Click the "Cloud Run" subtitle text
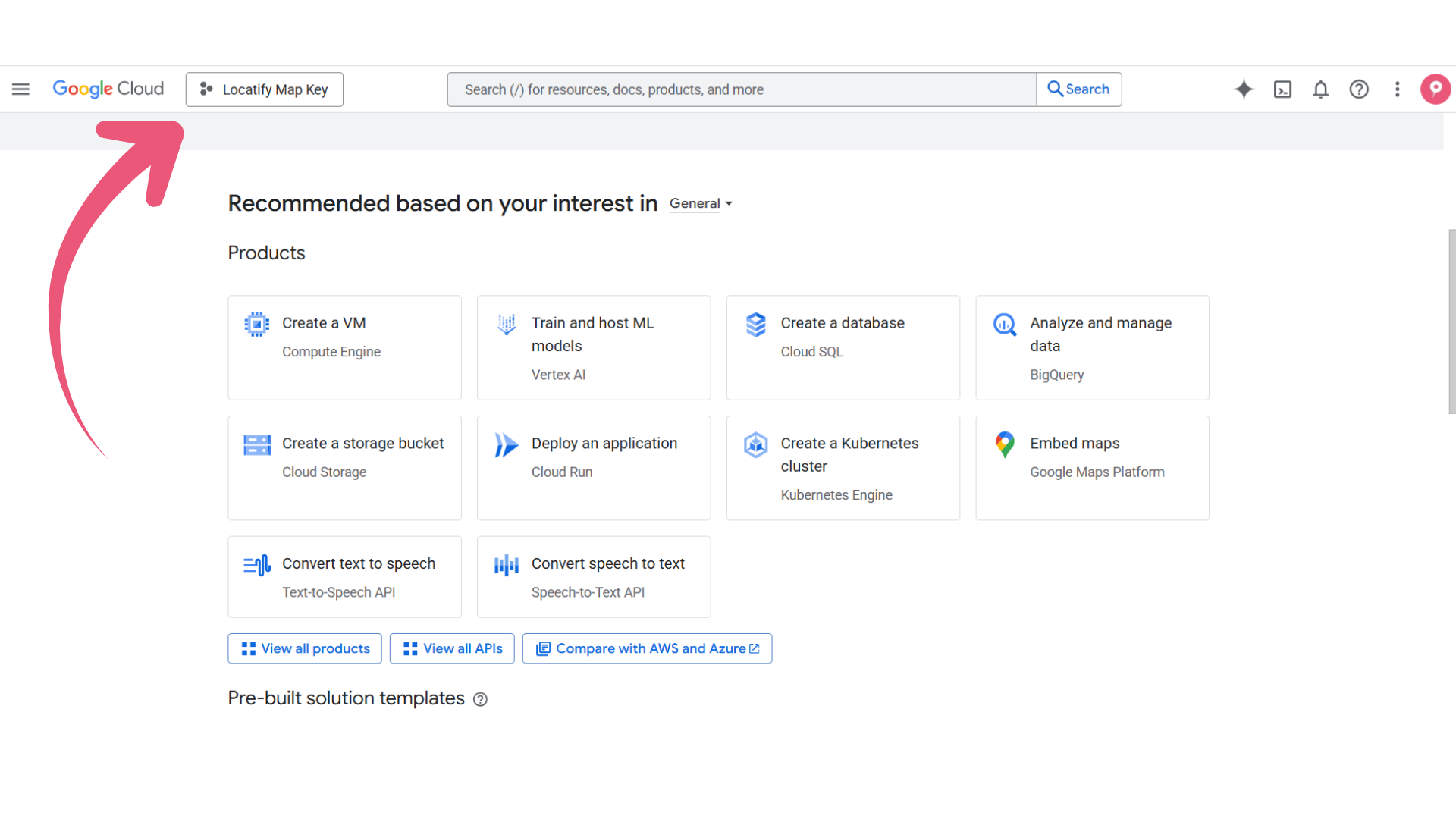 point(562,472)
